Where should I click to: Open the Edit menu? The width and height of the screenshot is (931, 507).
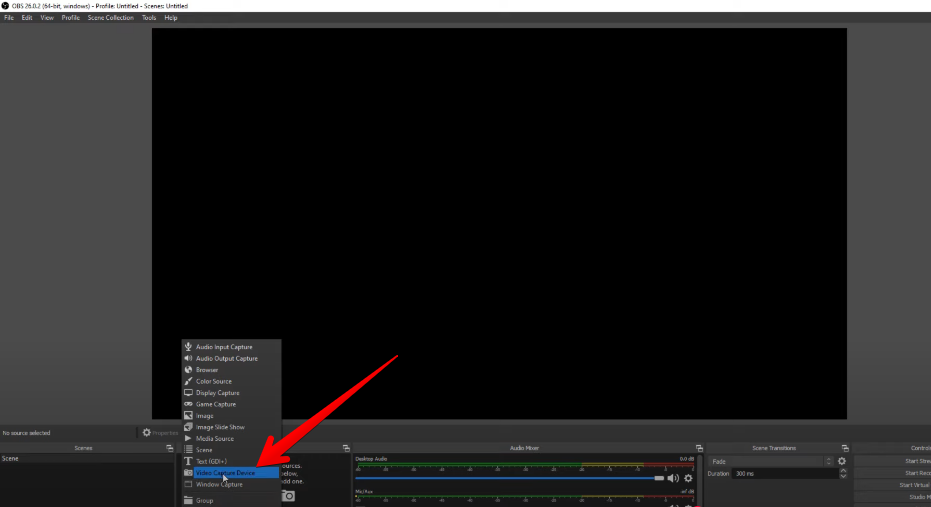tap(27, 18)
